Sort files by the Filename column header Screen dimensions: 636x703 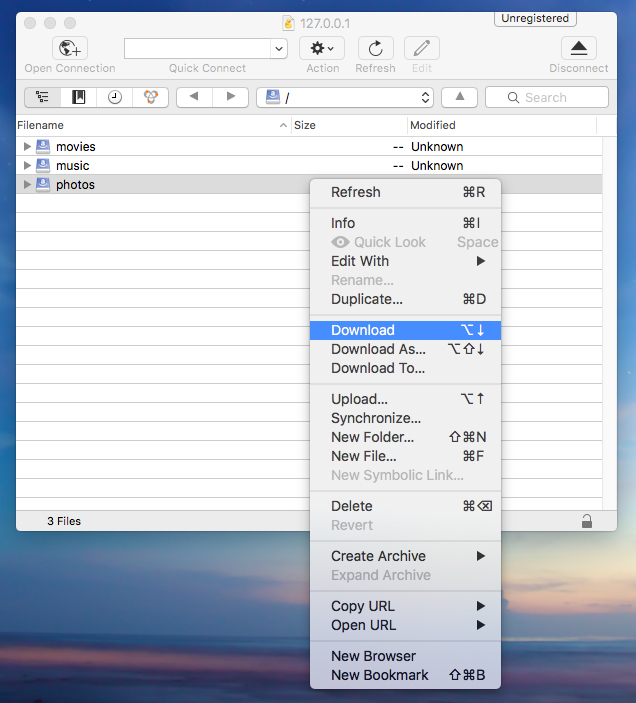(150, 125)
